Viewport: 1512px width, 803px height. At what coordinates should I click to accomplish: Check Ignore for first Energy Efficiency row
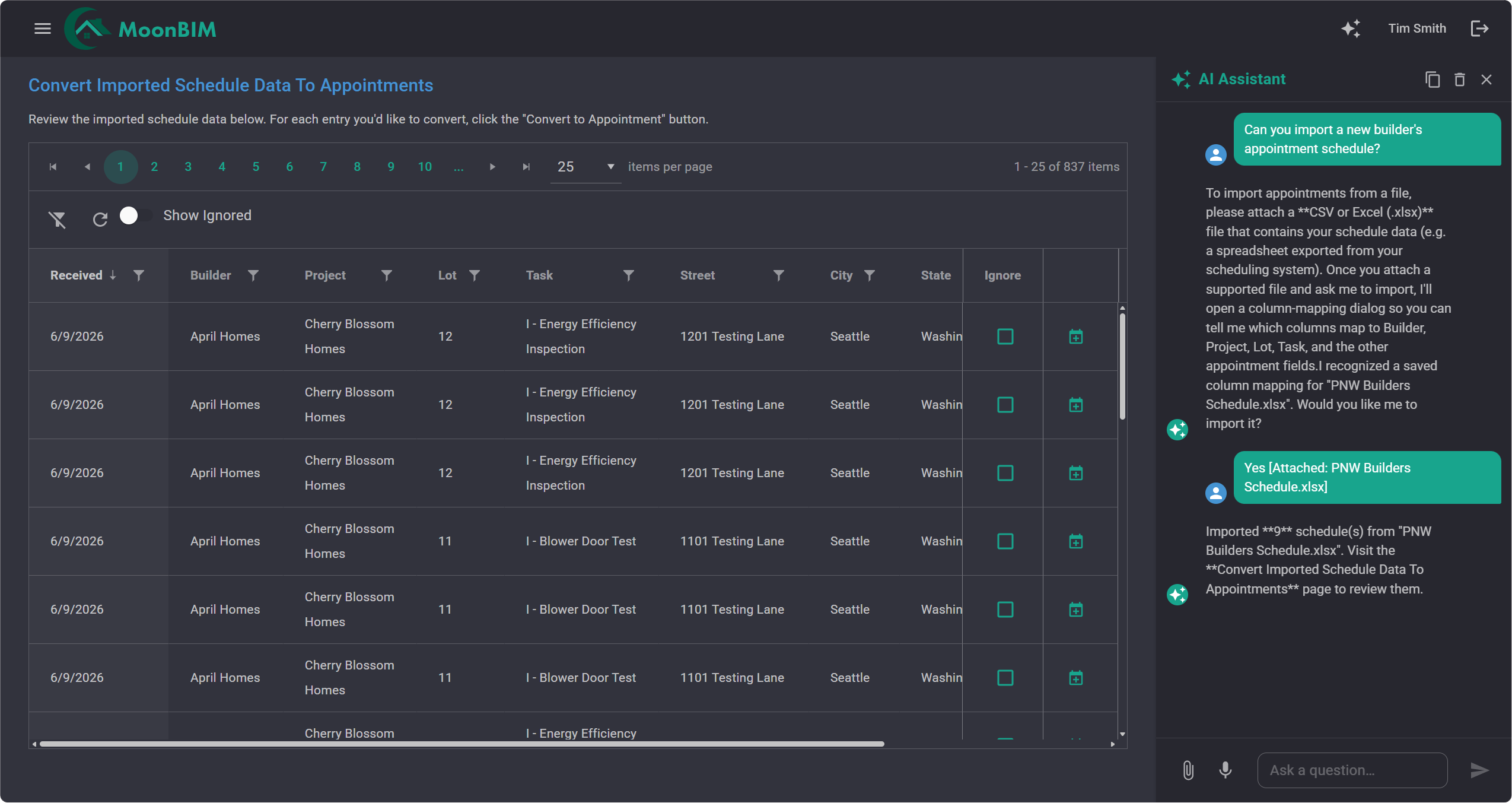tap(1005, 337)
